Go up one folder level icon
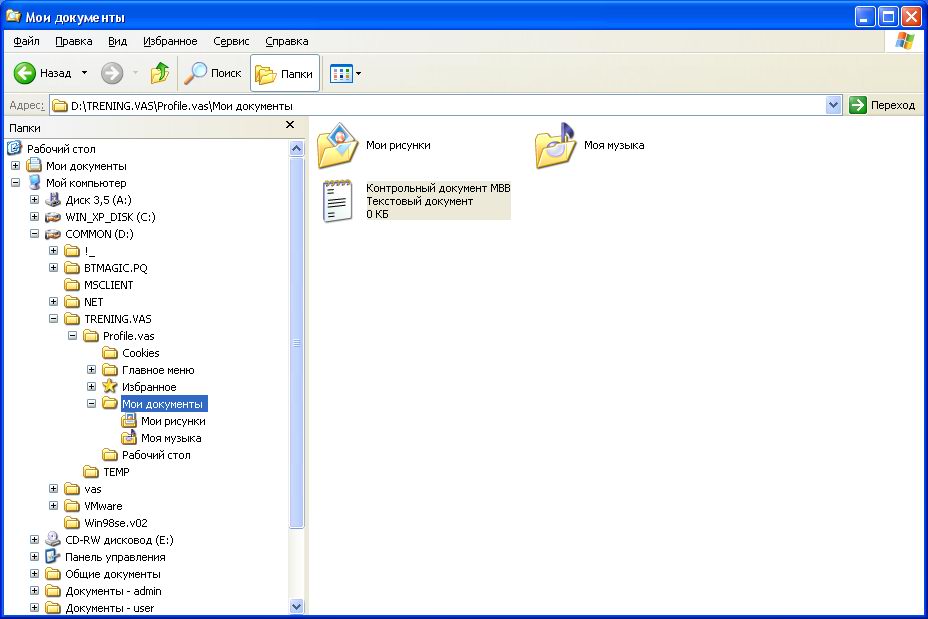 (x=160, y=73)
